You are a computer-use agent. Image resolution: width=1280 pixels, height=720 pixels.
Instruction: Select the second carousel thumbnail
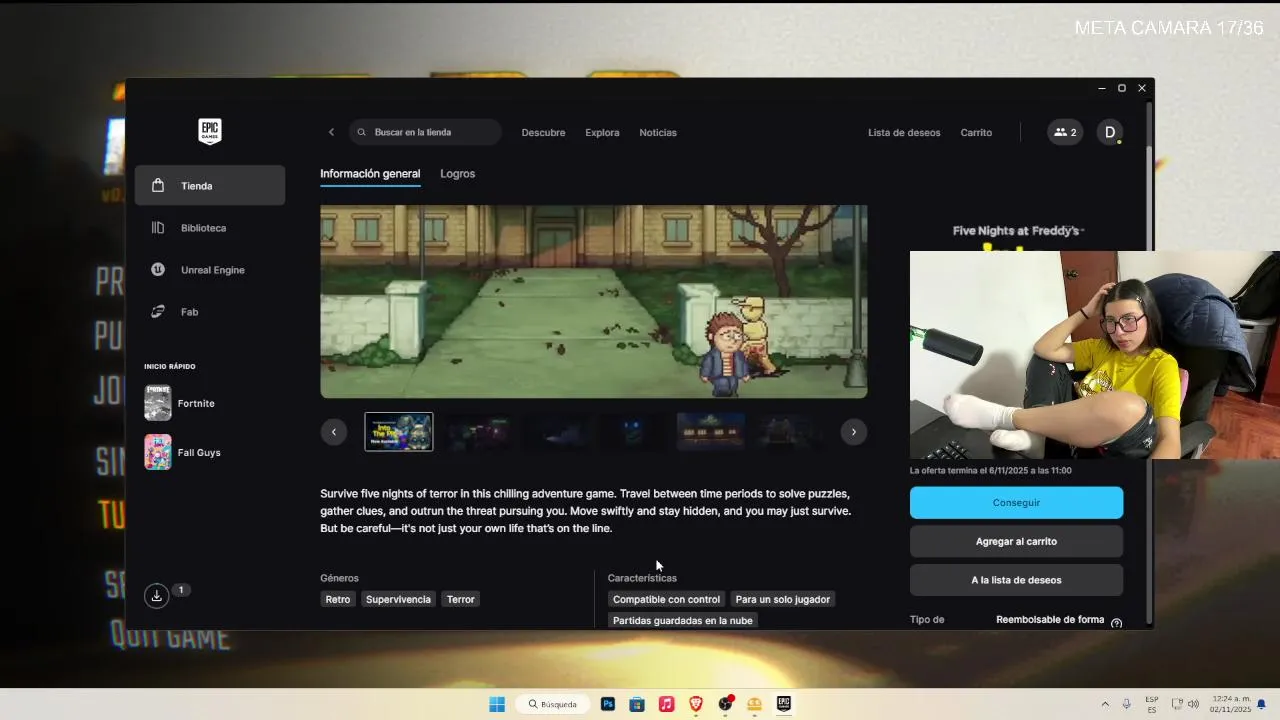pos(477,432)
